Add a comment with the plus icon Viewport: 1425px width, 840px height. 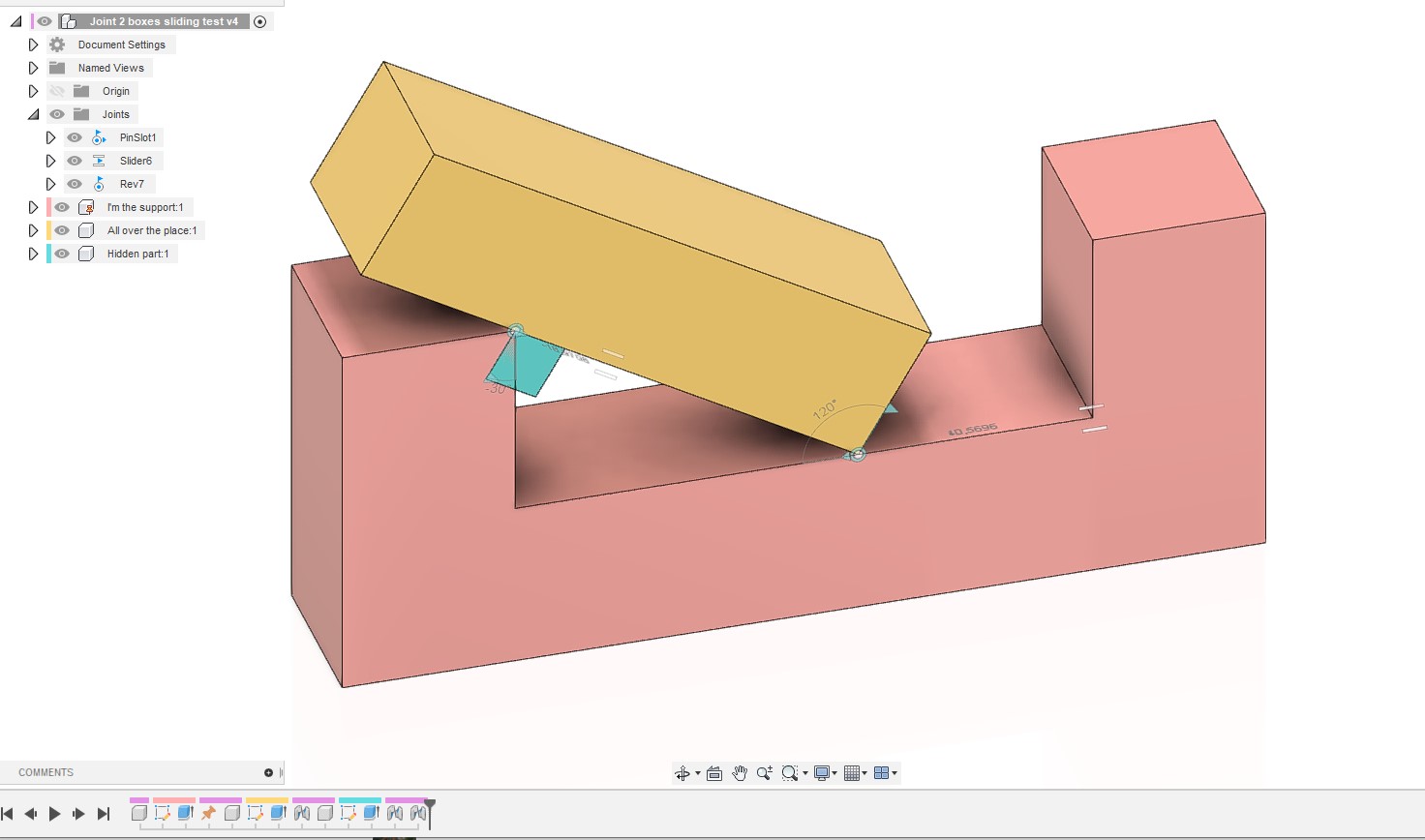(x=268, y=772)
